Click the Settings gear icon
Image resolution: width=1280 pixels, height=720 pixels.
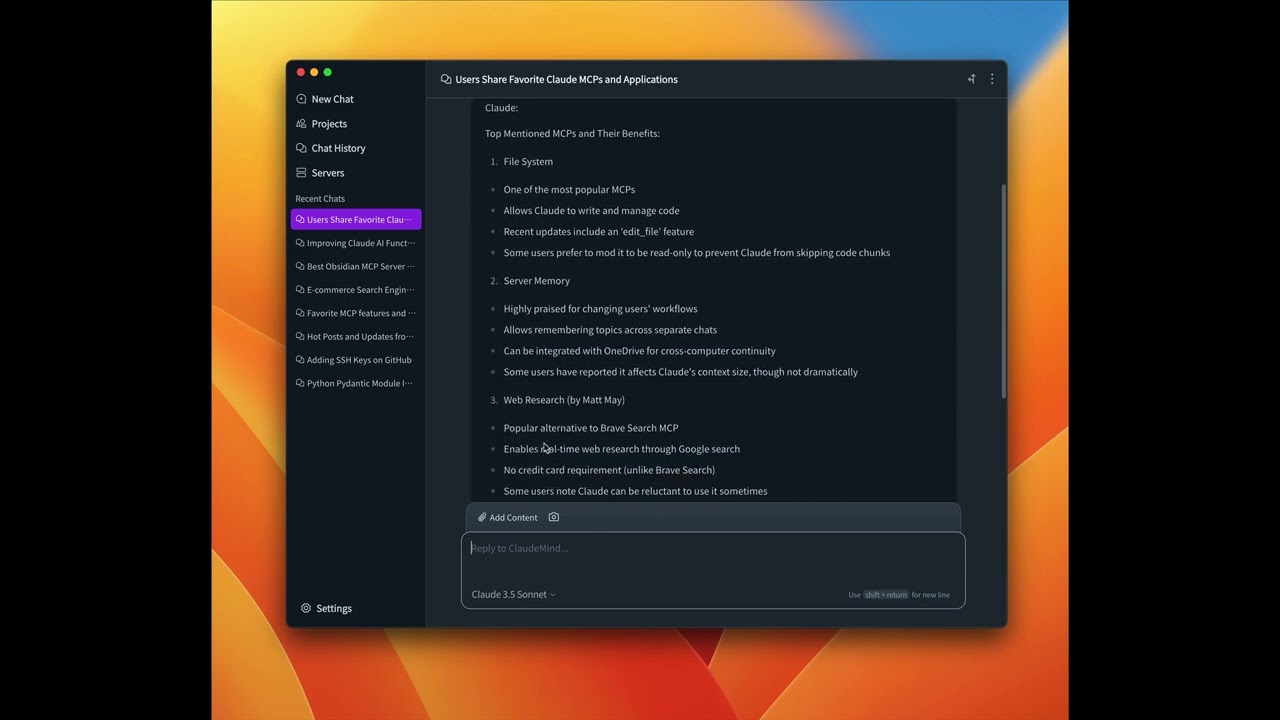306,608
